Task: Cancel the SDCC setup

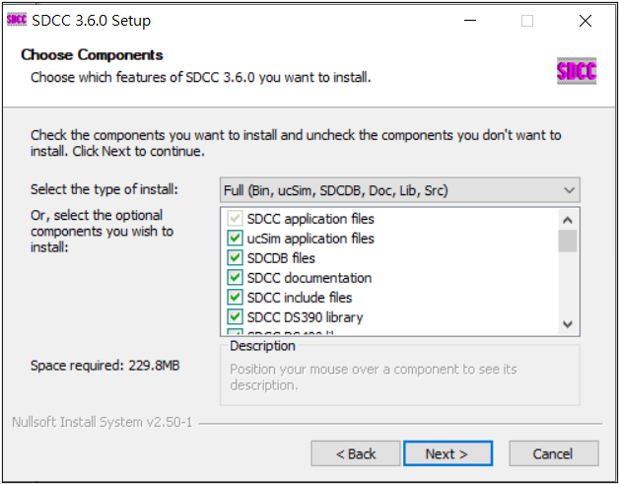Action: 553,454
